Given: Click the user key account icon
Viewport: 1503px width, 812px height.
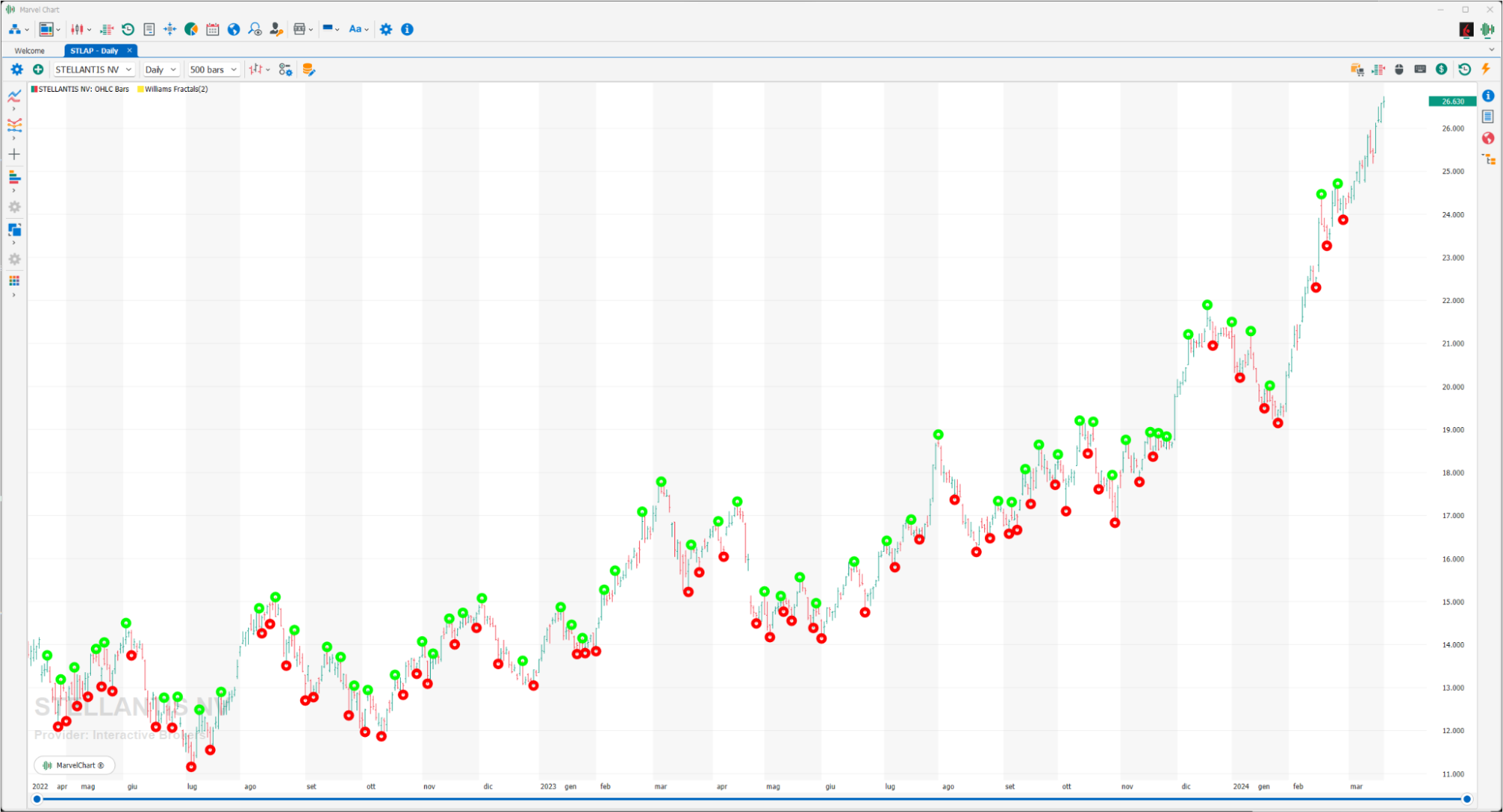Looking at the screenshot, I should coord(276,29).
